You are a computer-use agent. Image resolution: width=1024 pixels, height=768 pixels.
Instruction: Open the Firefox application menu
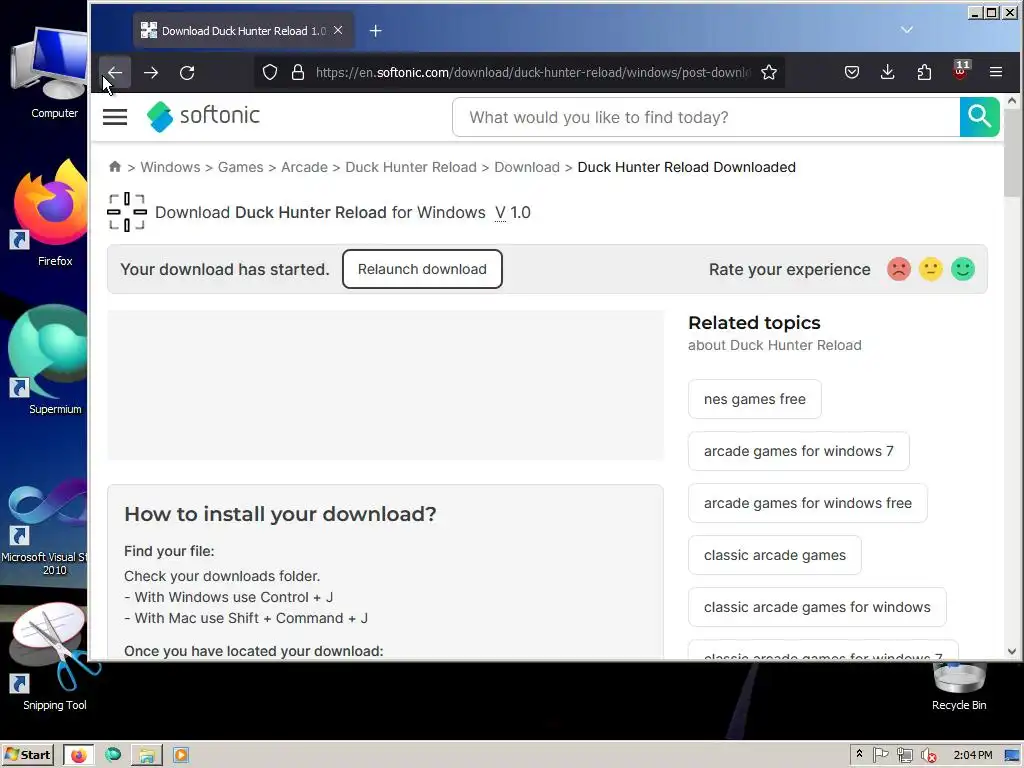pos(996,72)
